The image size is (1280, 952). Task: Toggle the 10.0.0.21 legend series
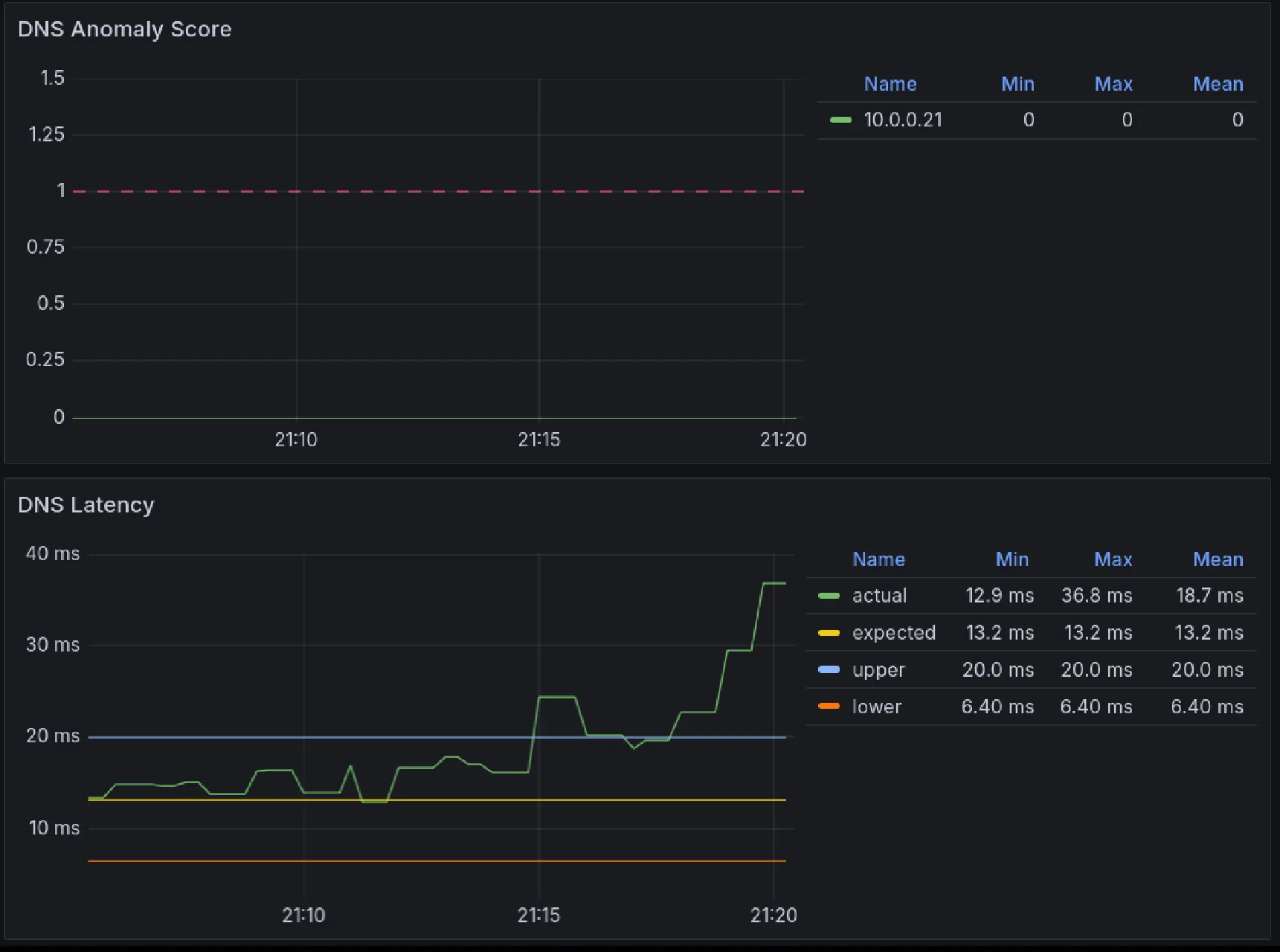pos(903,120)
